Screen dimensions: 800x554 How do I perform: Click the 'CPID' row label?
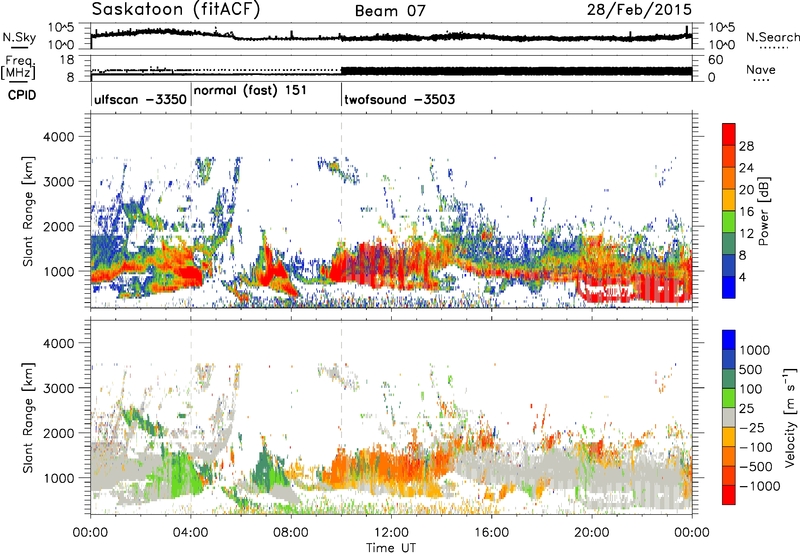[22, 95]
